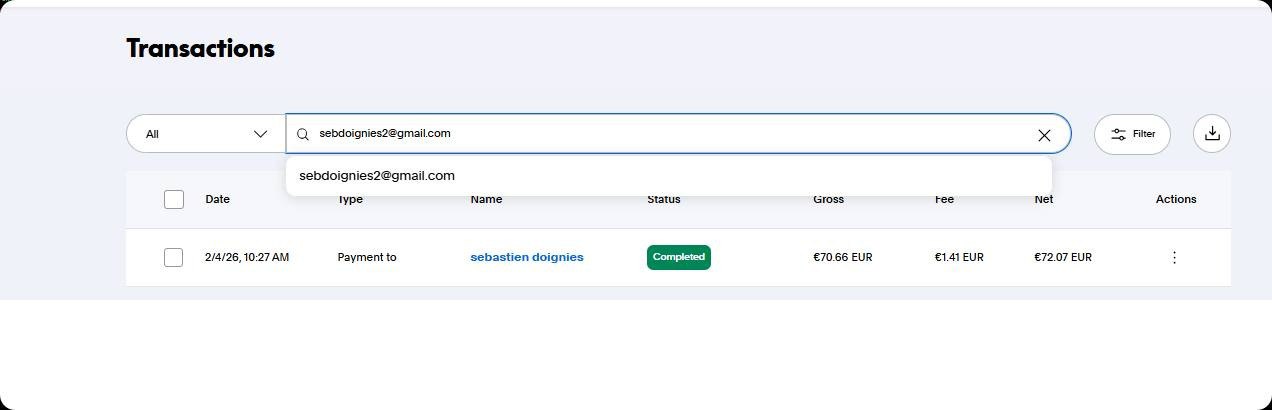Open the row actions three-dot menu
Viewport: 1272px width, 410px height.
pos(1174,257)
